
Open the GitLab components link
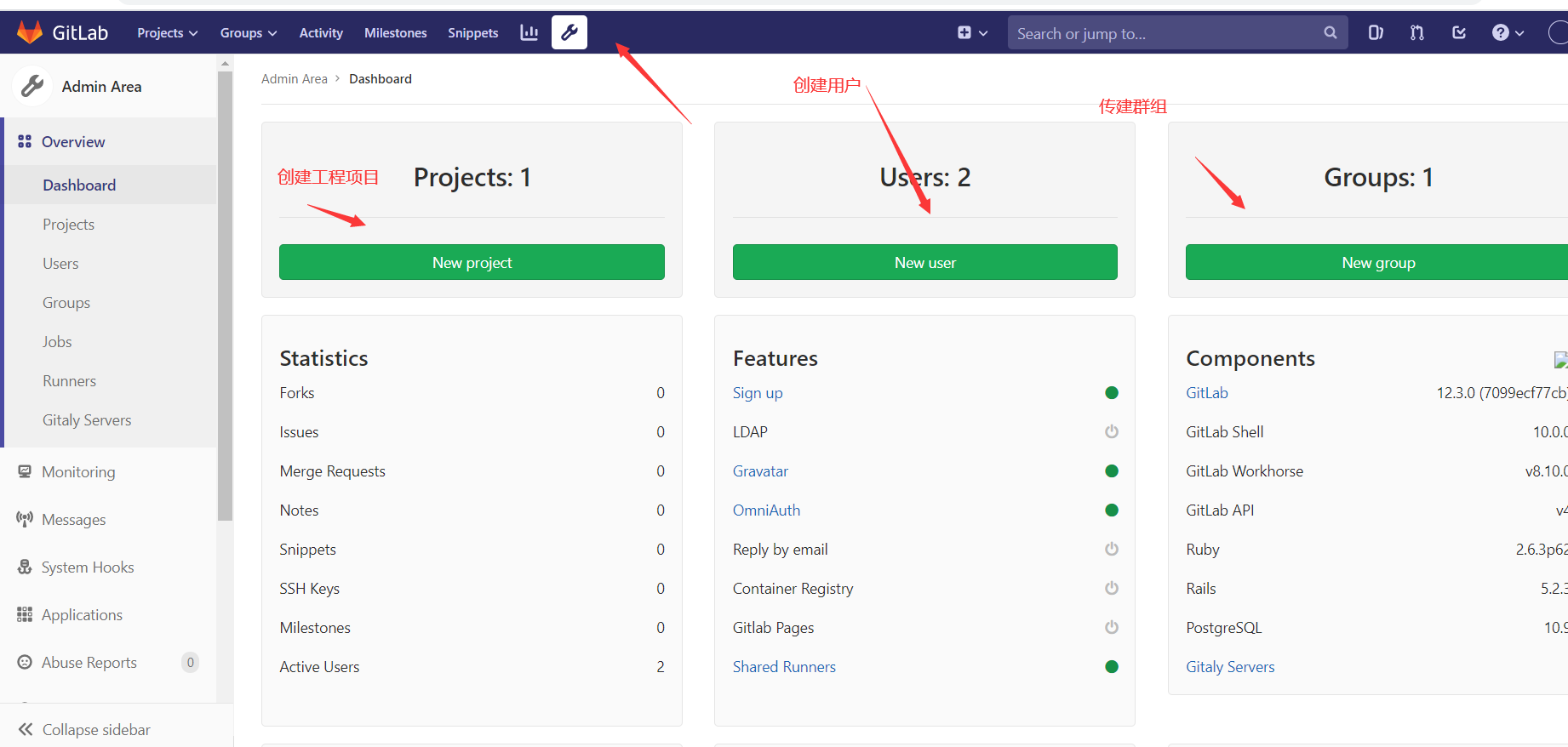1207,392
